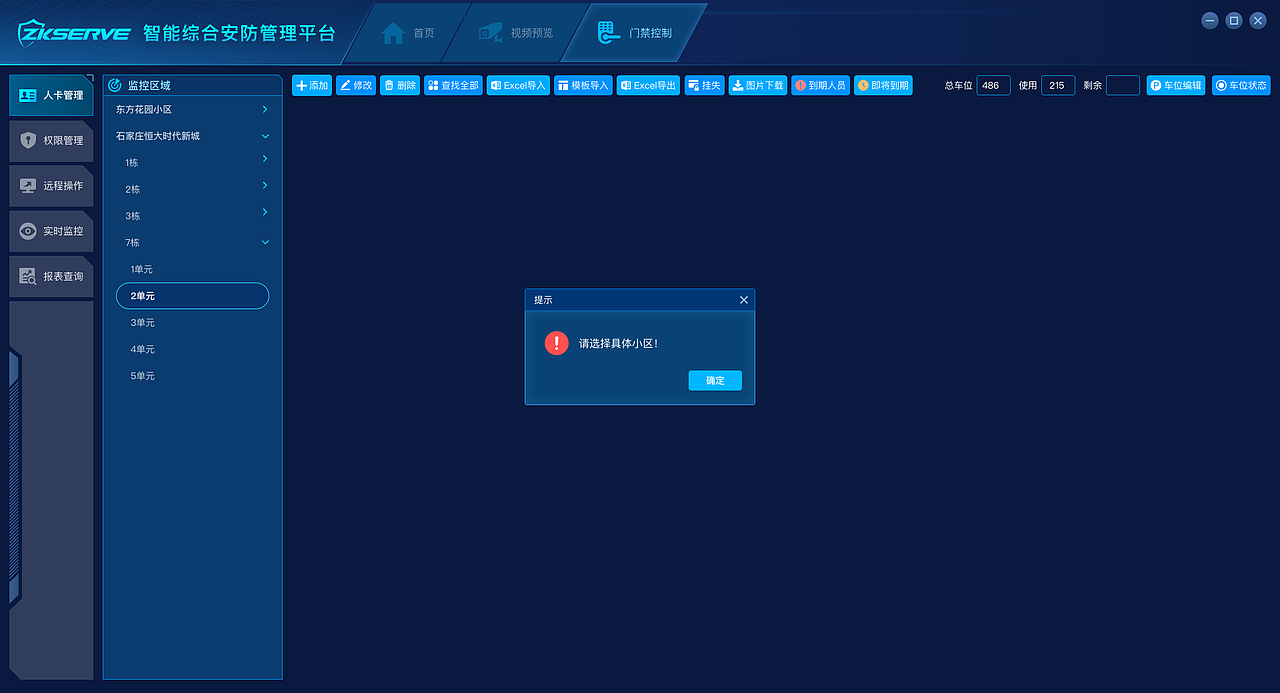
Task: Click the 到期人员 button
Action: (821, 86)
